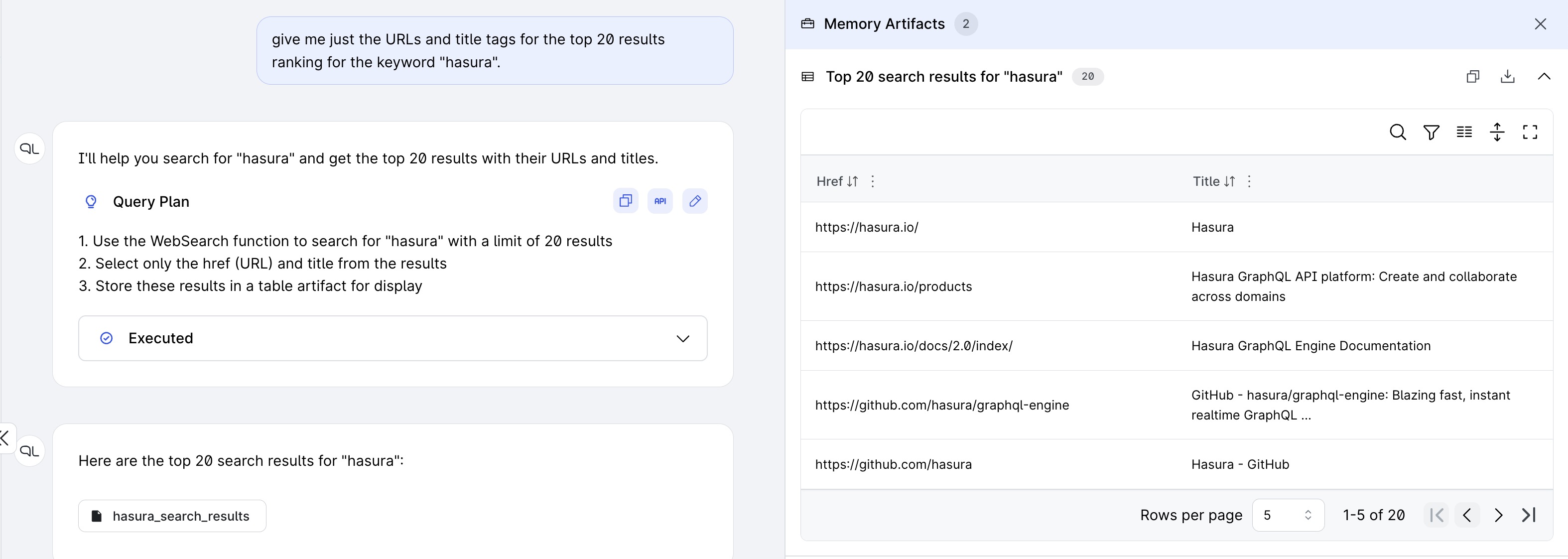Viewport: 1568px width, 559px height.
Task: Copy the Query Plan
Action: pos(625,201)
